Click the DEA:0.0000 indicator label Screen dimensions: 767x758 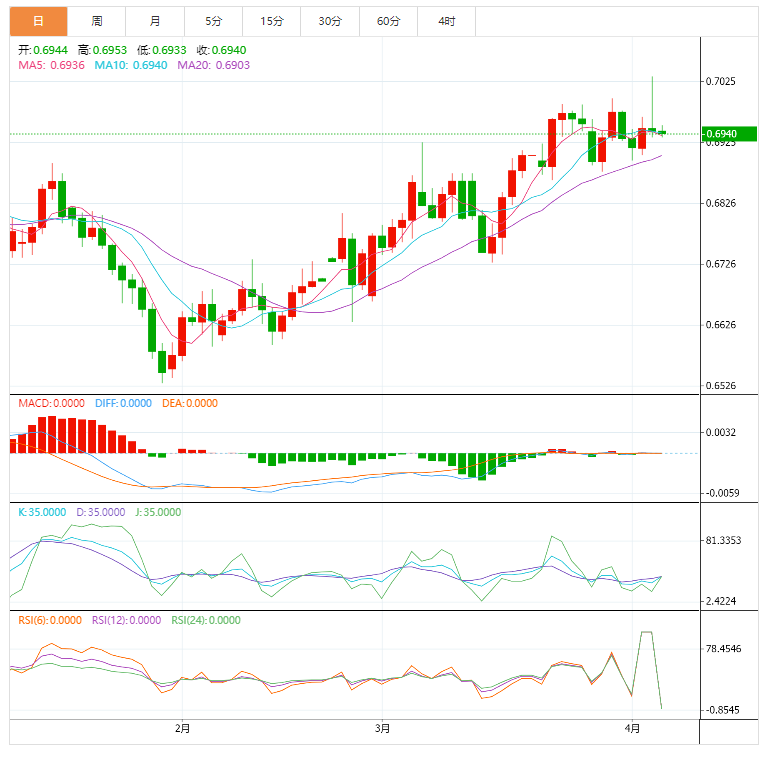pos(190,403)
